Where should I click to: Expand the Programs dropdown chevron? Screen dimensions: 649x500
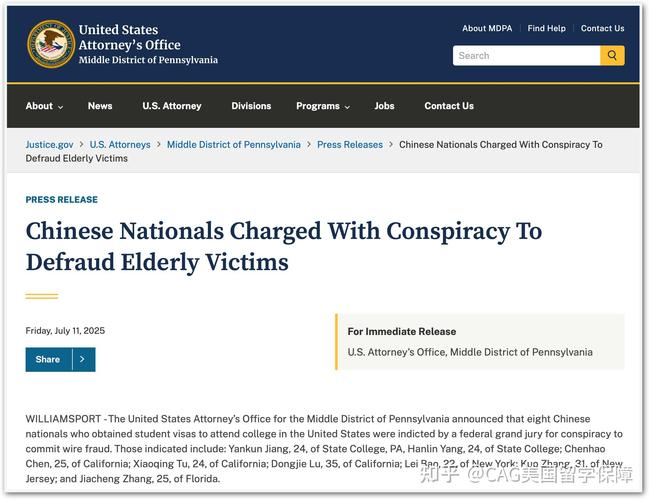[x=347, y=107]
